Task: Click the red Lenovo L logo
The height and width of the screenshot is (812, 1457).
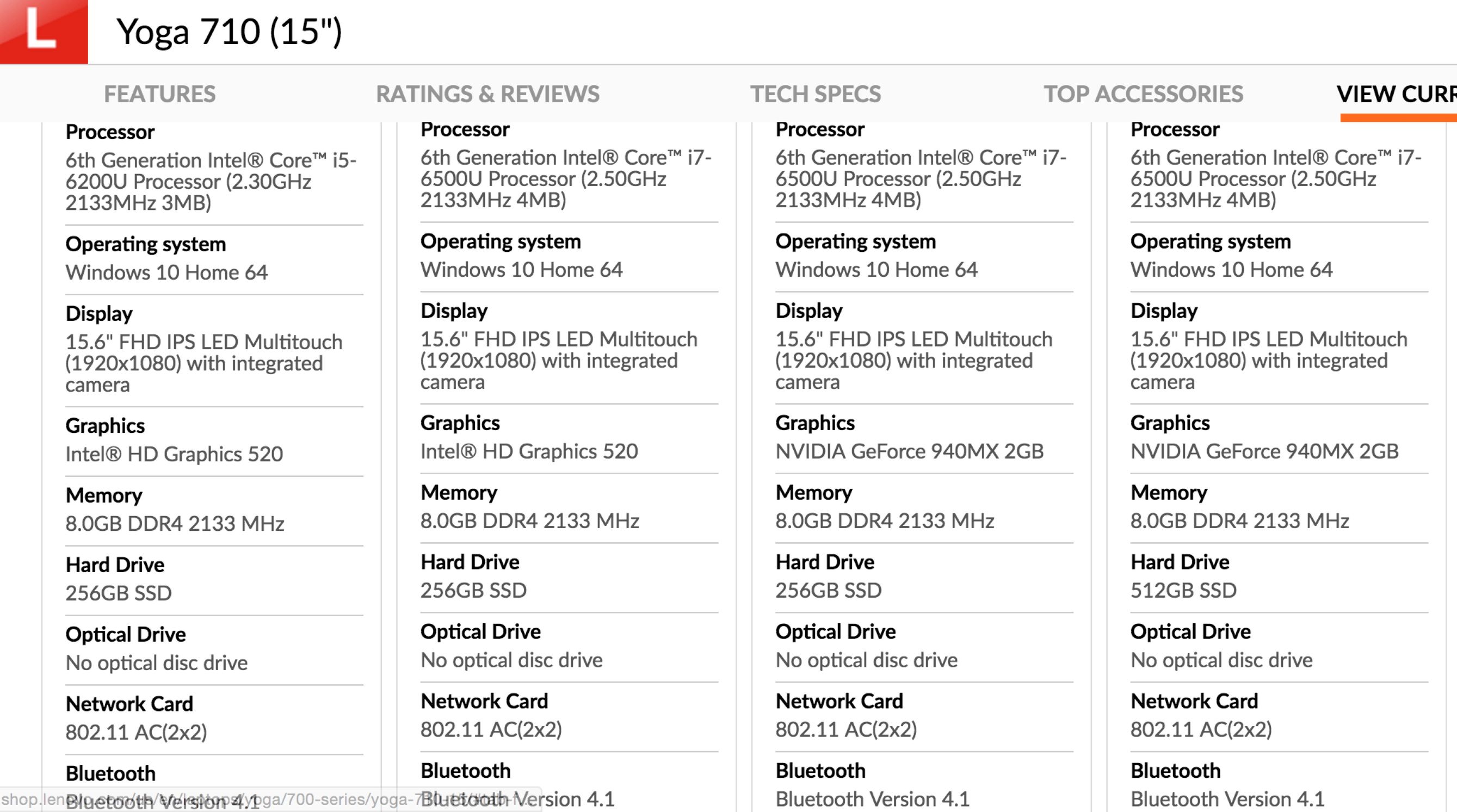Action: [42, 30]
